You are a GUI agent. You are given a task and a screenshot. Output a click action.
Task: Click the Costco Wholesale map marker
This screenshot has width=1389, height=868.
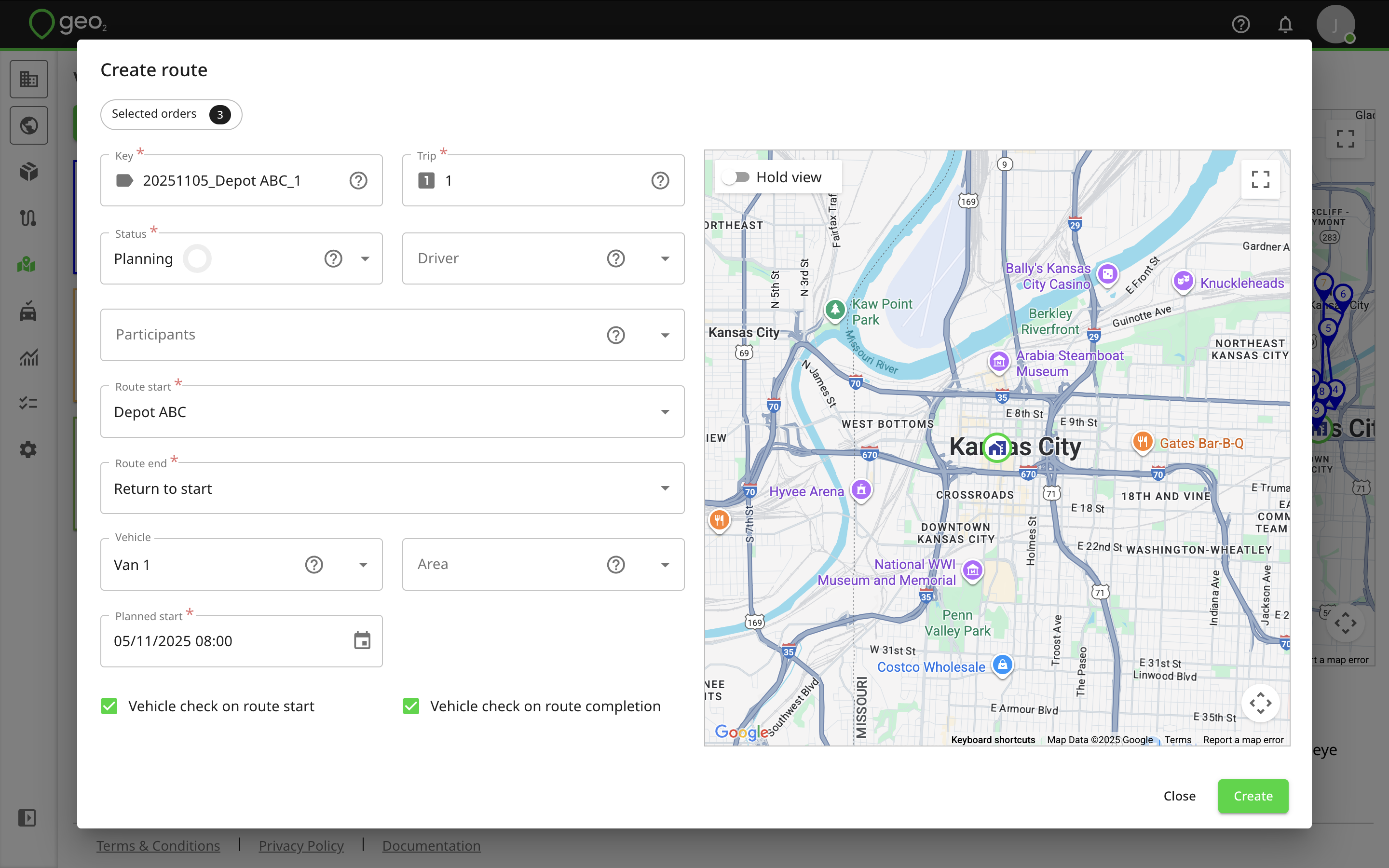coord(1002,665)
